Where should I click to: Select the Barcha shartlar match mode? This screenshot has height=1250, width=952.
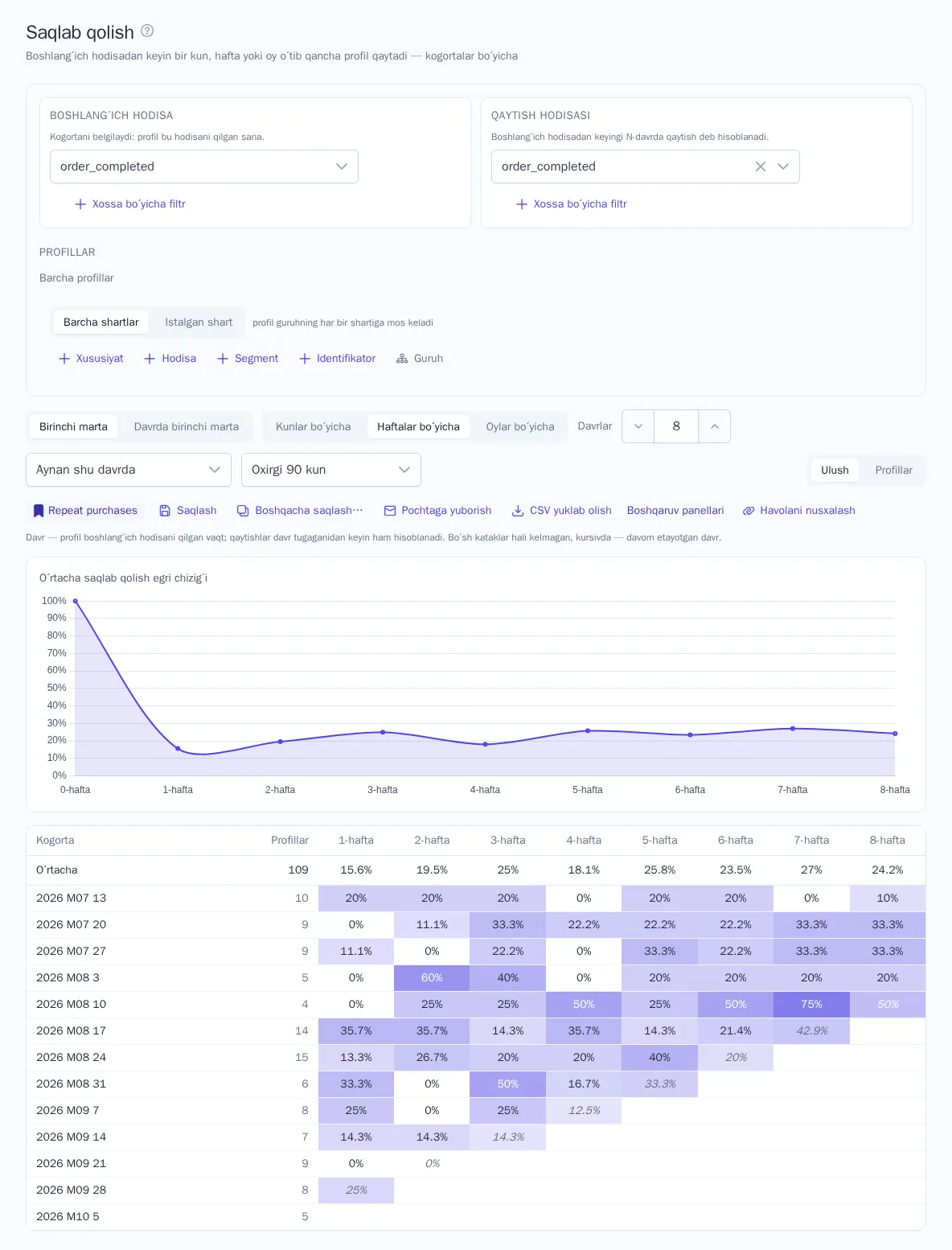(x=101, y=323)
